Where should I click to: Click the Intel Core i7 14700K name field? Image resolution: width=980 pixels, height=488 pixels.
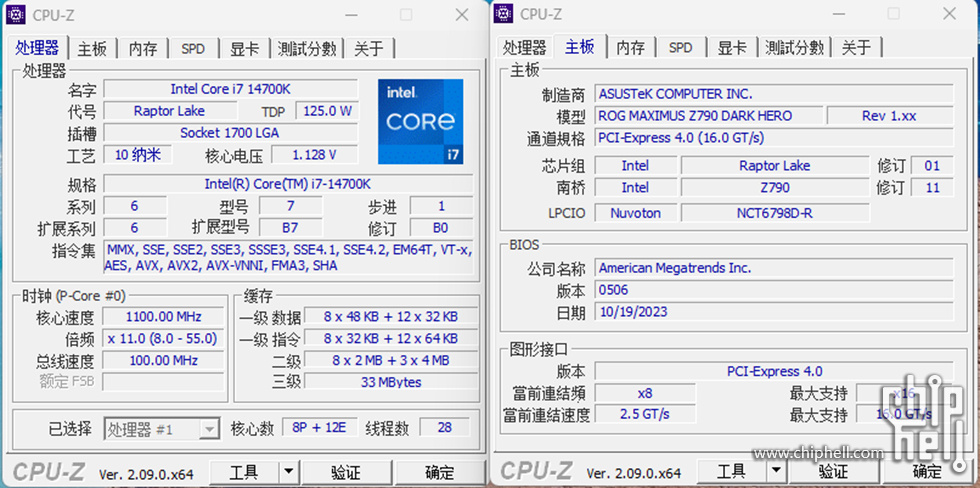231,89
